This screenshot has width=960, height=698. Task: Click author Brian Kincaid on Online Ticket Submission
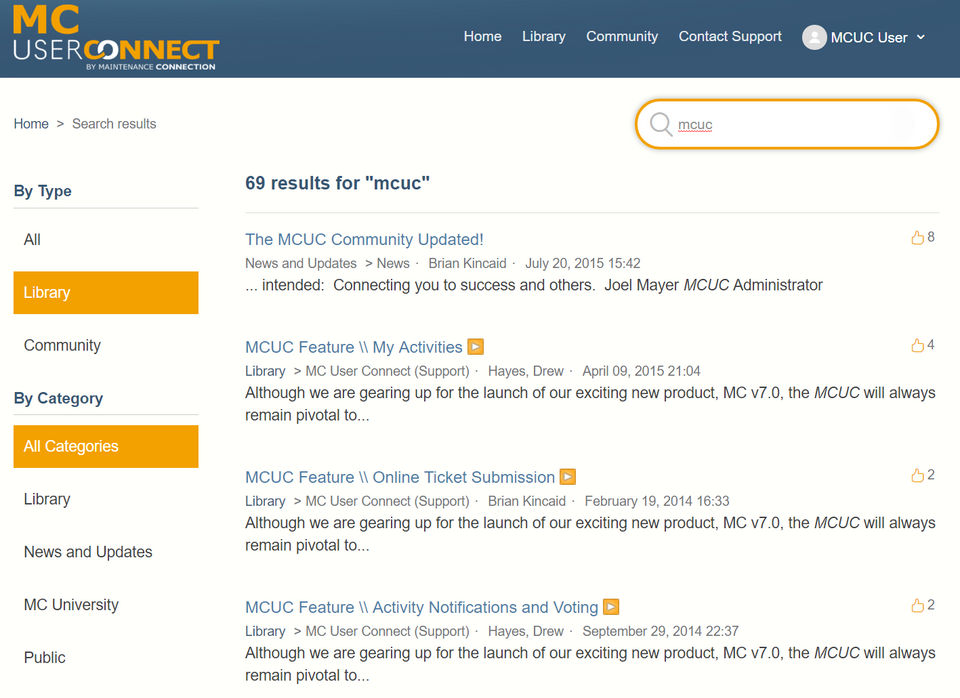527,501
